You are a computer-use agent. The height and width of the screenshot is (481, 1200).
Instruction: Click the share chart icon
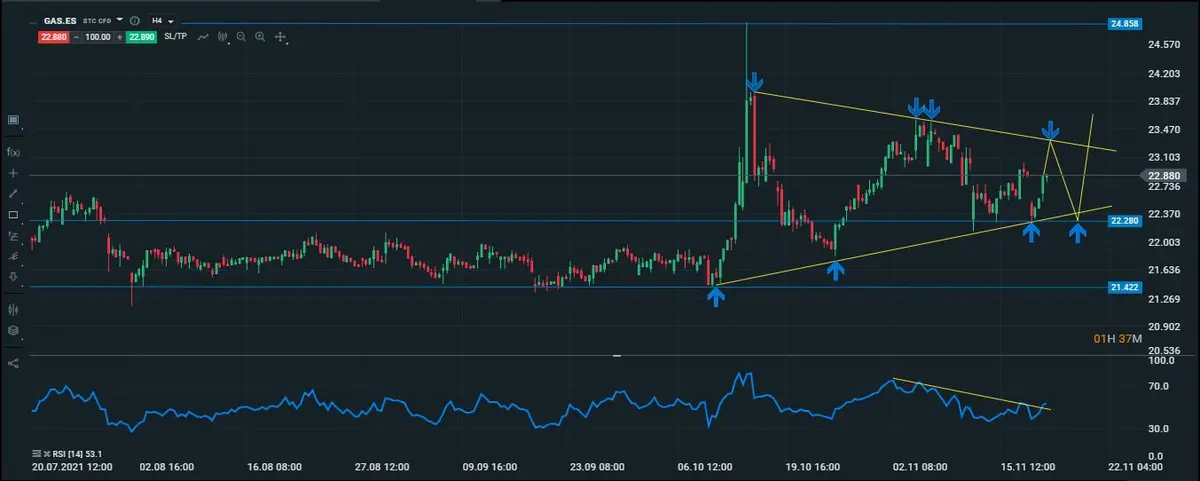pyautogui.click(x=13, y=363)
